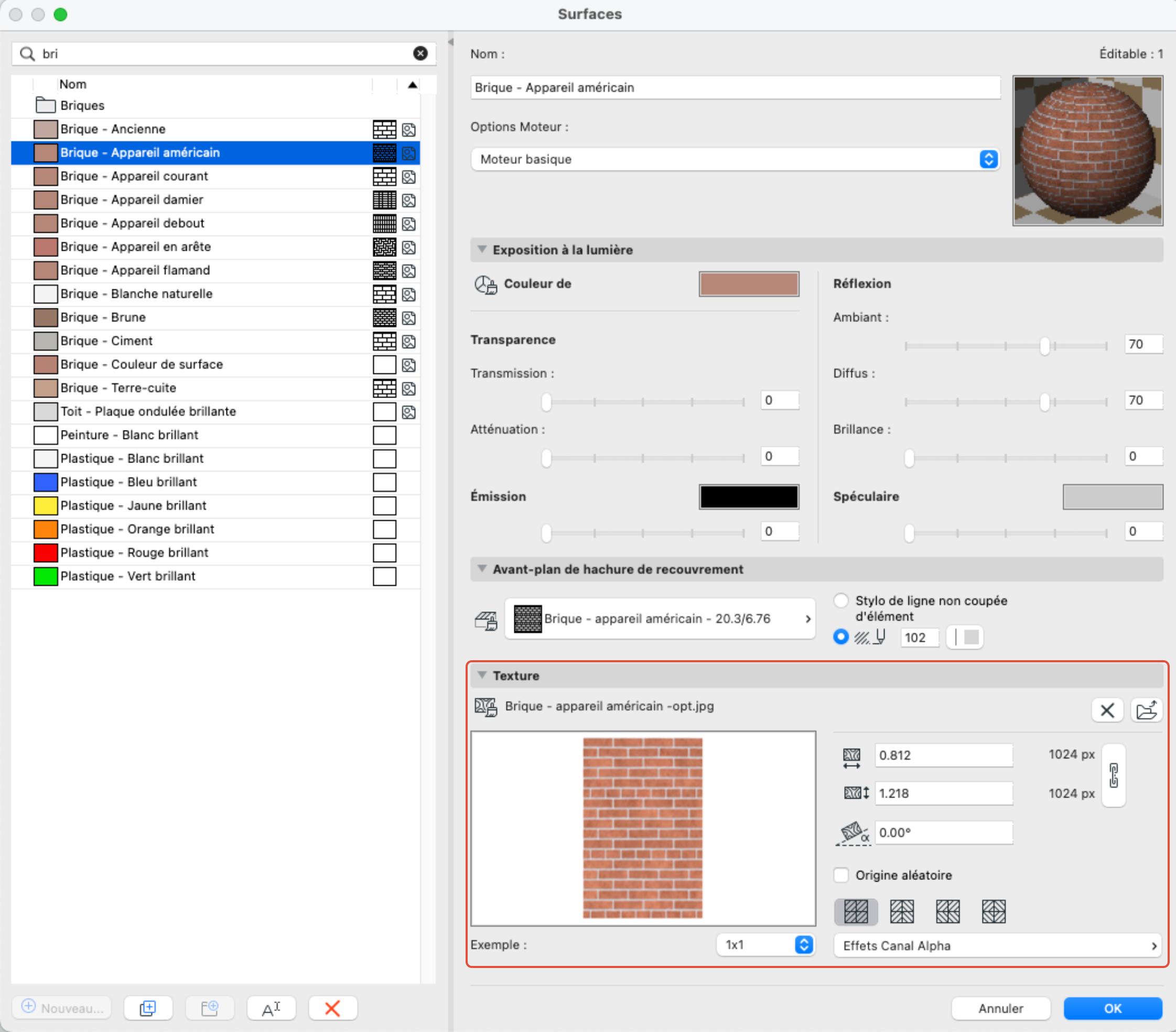This screenshot has height=1032, width=1176.
Task: Select the custom pen radio button
Action: (x=840, y=637)
